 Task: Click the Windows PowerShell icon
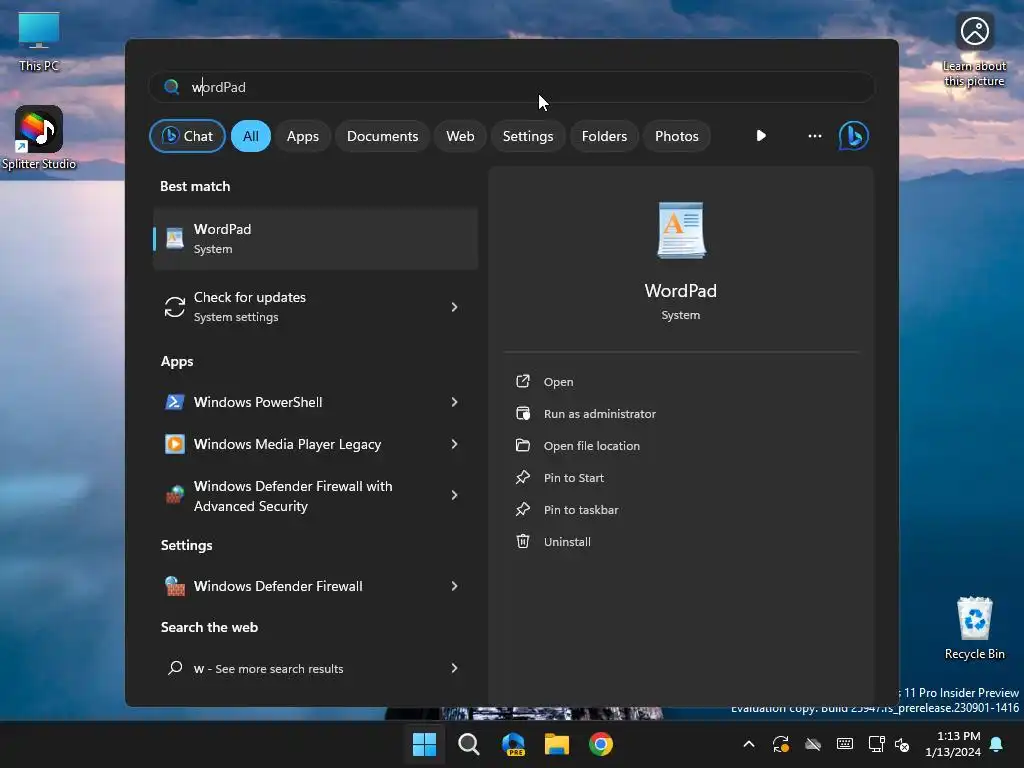click(174, 402)
